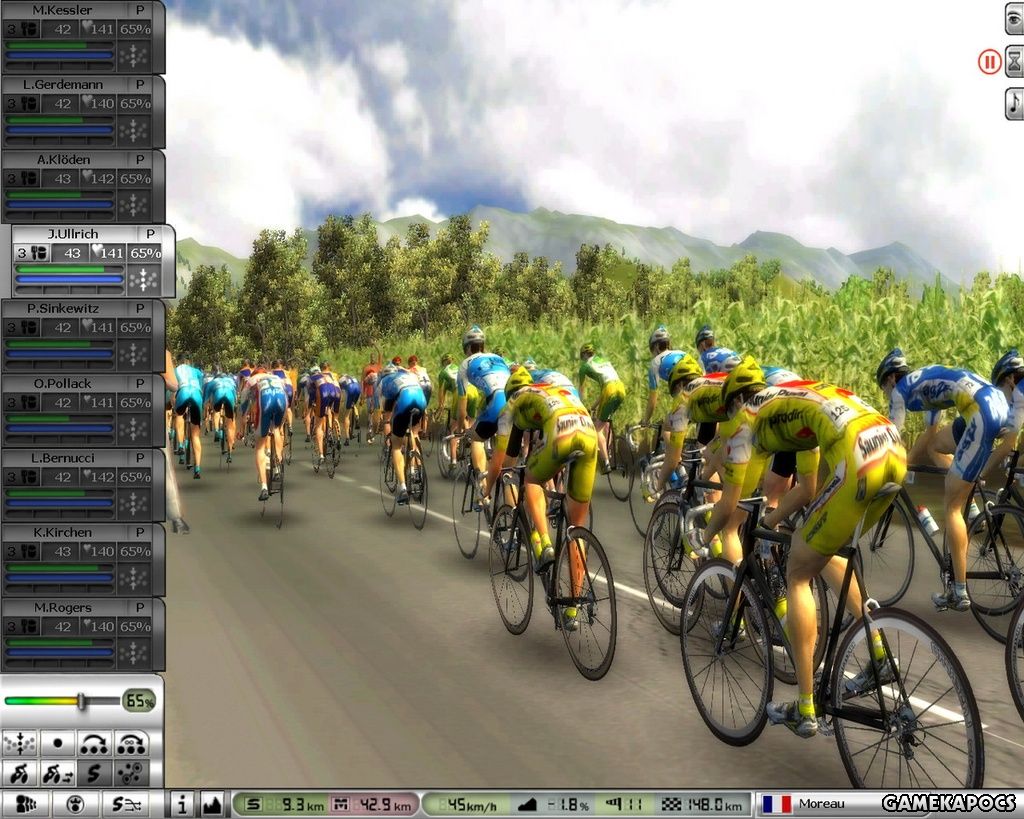Click the single dot effort button
This screenshot has width=1024, height=819.
57,743
